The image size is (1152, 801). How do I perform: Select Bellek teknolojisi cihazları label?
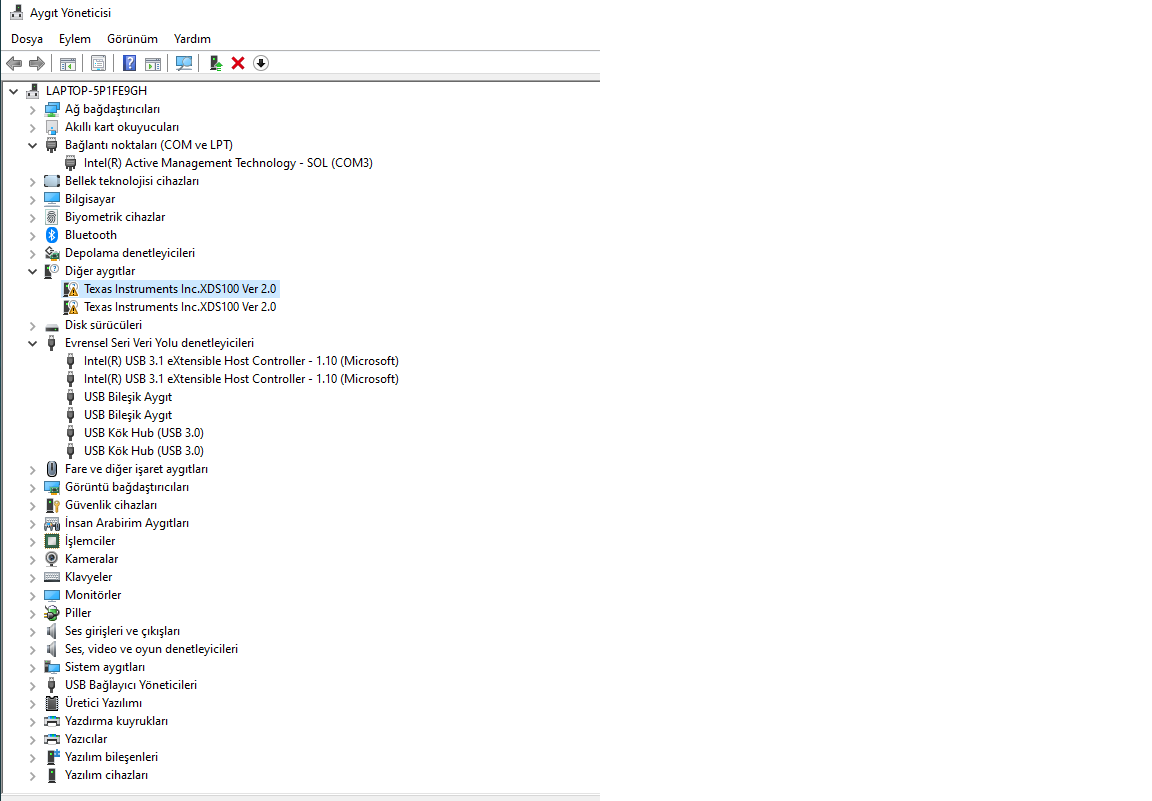[x=132, y=181]
